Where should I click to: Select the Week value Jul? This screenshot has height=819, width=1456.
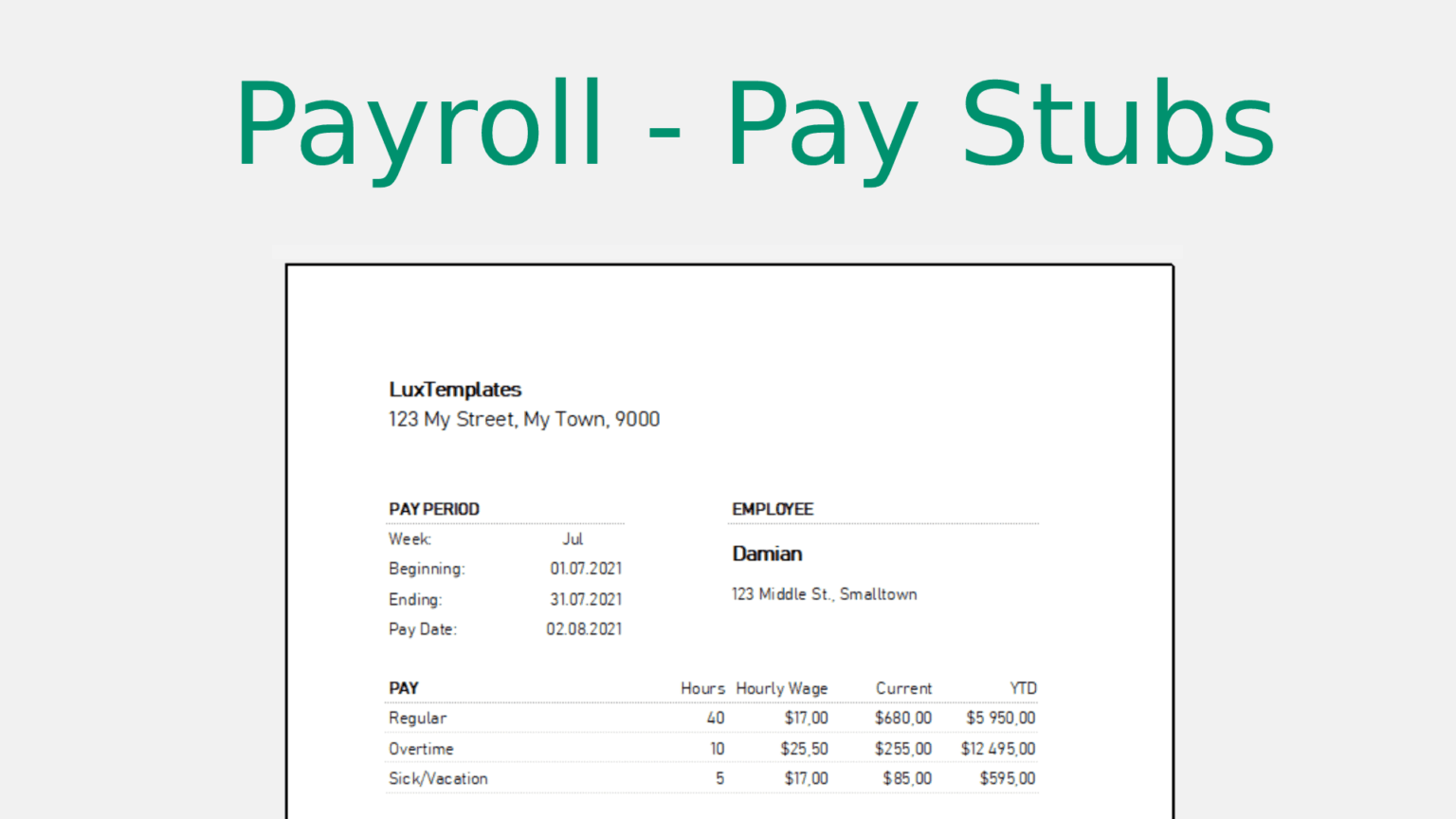[x=573, y=538]
